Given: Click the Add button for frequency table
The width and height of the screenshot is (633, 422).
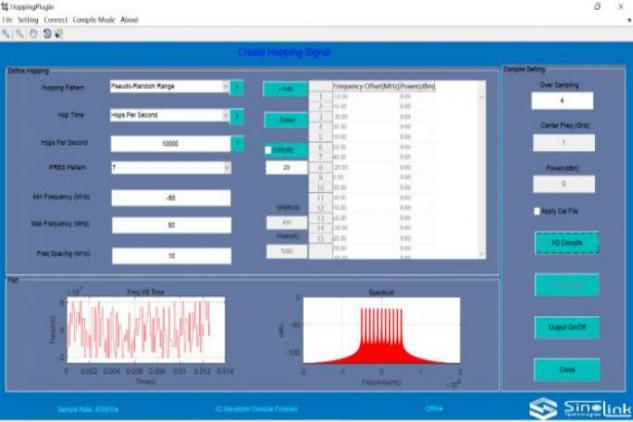Looking at the screenshot, I should point(285,89).
